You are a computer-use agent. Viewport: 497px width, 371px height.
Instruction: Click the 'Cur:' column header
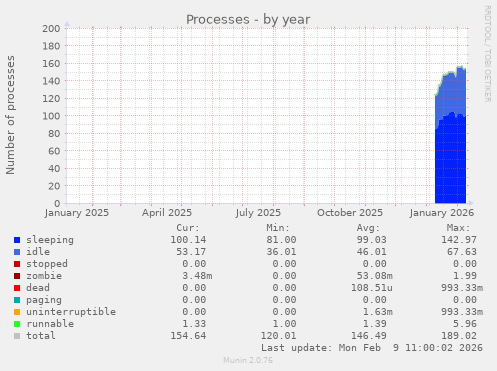[x=188, y=228]
